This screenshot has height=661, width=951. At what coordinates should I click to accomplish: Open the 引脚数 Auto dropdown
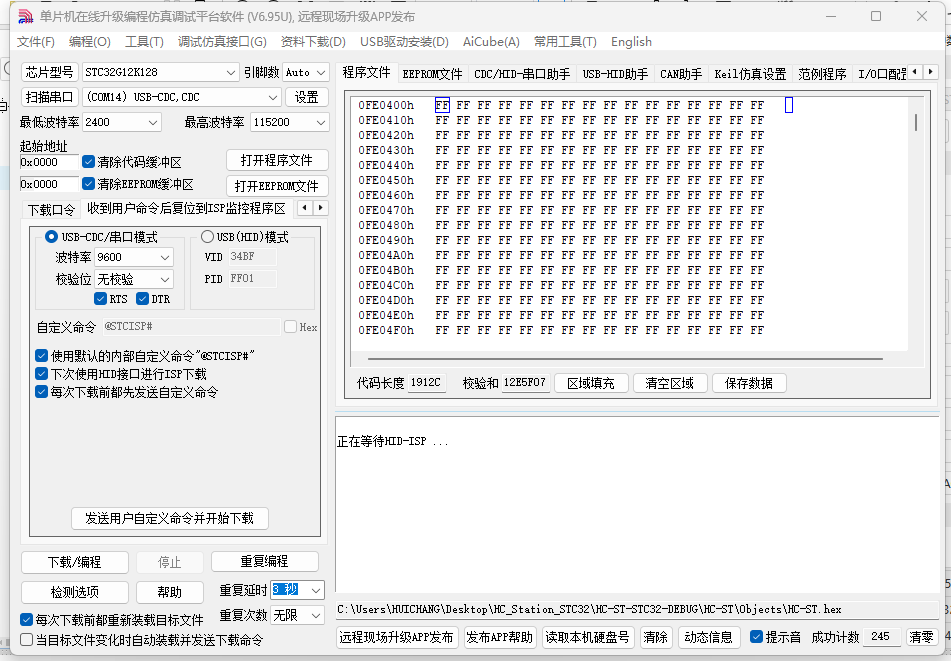pyautogui.click(x=321, y=72)
